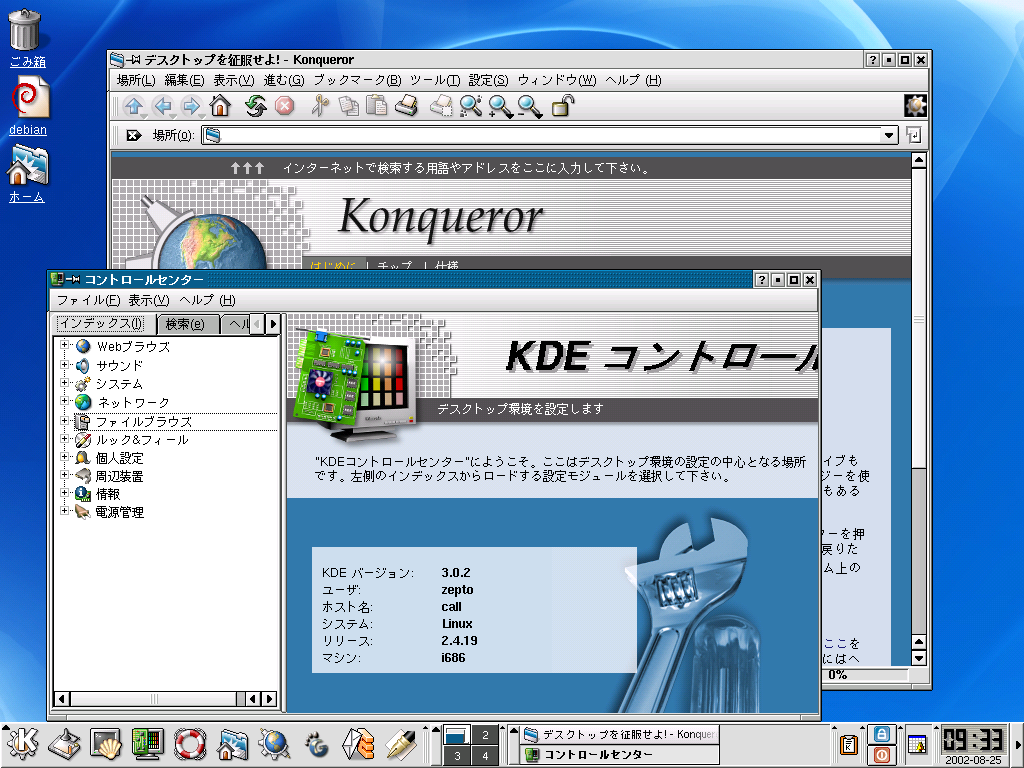Open the ファイル(F) menu in Control Center

(x=88, y=300)
